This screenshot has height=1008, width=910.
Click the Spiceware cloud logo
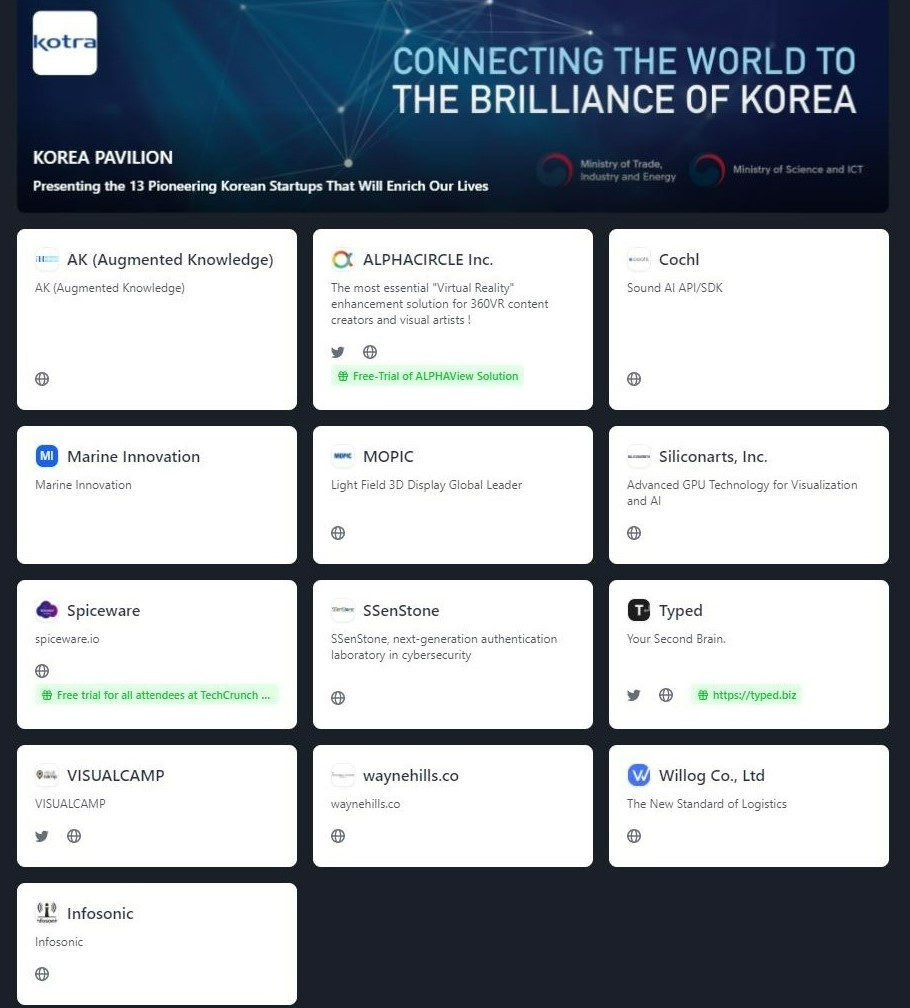point(47,610)
